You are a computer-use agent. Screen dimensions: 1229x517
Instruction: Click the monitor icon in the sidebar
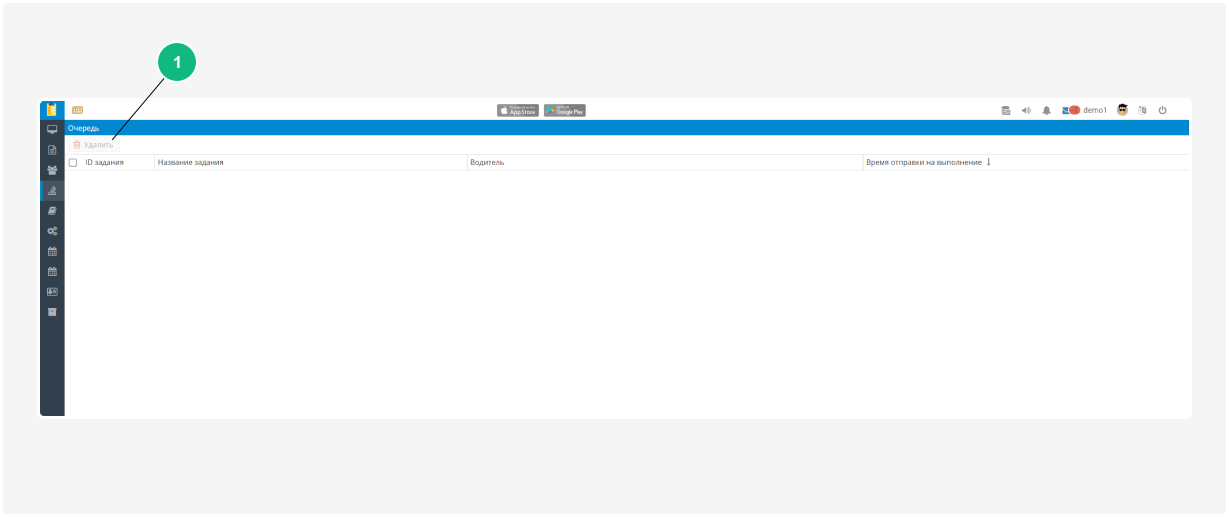52,129
